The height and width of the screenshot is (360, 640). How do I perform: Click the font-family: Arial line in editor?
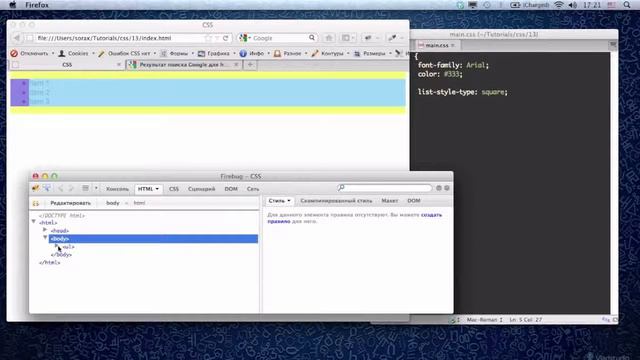pos(453,65)
